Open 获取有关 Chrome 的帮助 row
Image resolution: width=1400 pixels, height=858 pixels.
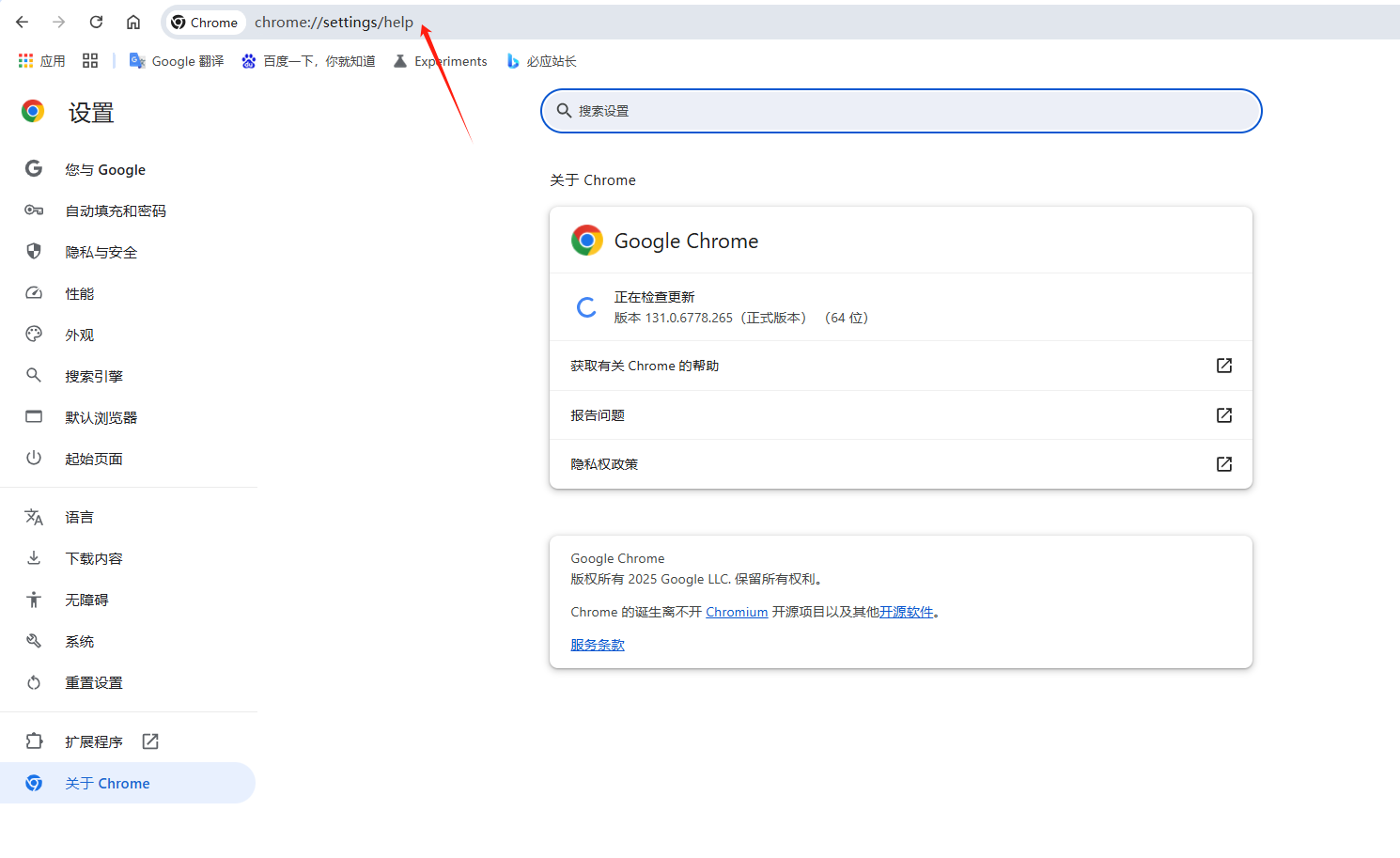[x=901, y=366]
